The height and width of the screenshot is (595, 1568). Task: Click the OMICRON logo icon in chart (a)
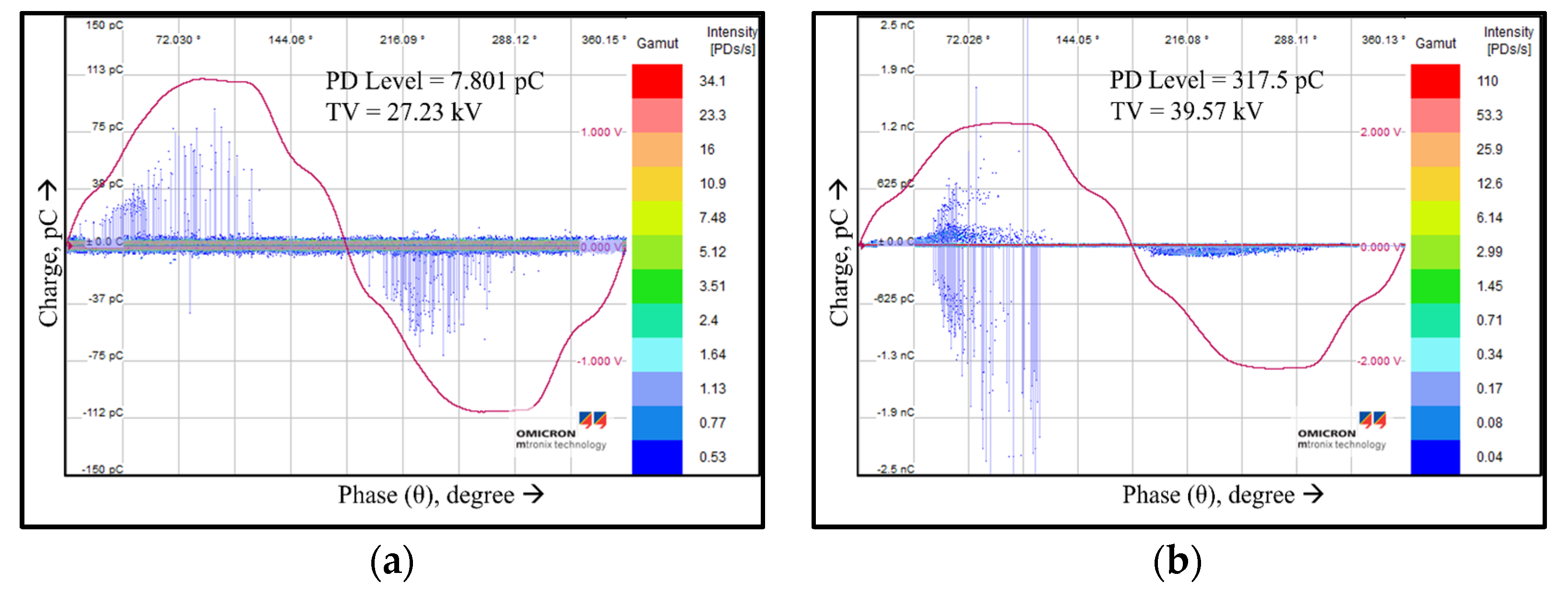[x=592, y=419]
